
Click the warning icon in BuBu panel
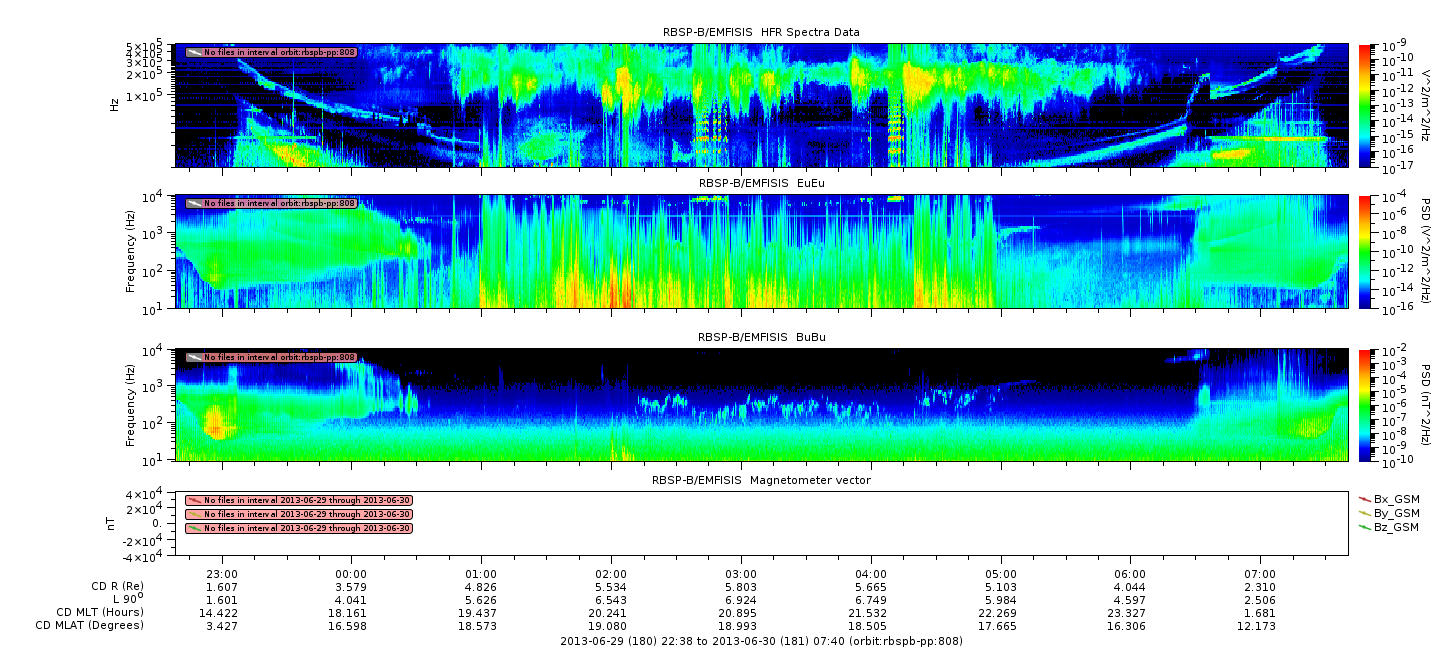point(194,357)
